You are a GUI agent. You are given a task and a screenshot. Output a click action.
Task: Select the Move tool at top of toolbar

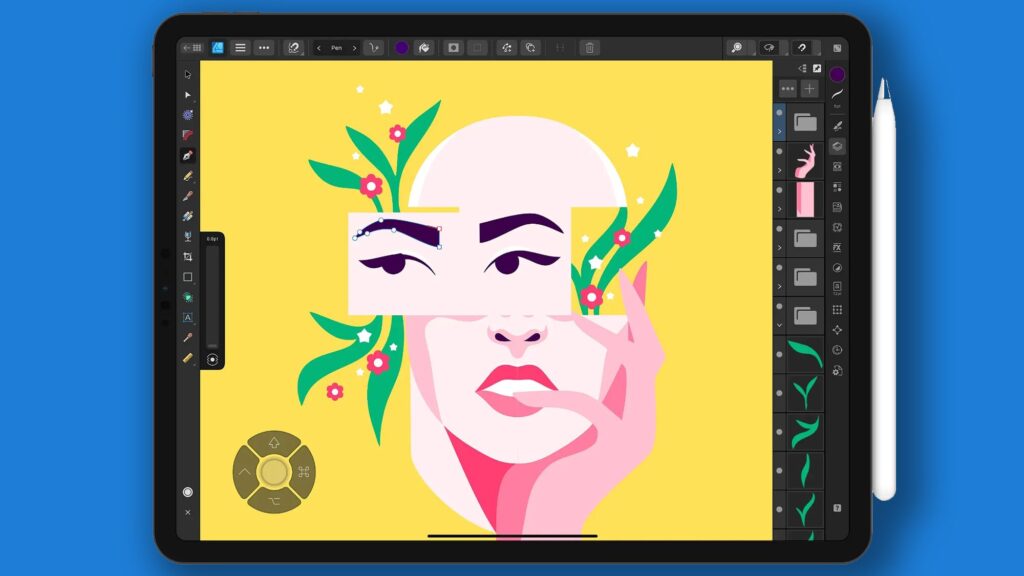[x=188, y=72]
